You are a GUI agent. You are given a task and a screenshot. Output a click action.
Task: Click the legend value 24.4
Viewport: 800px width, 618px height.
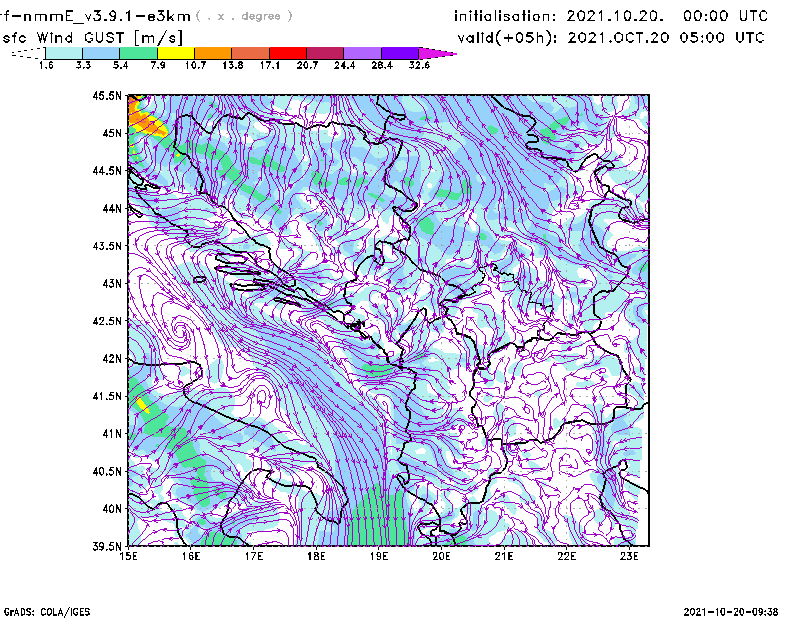coord(344,65)
